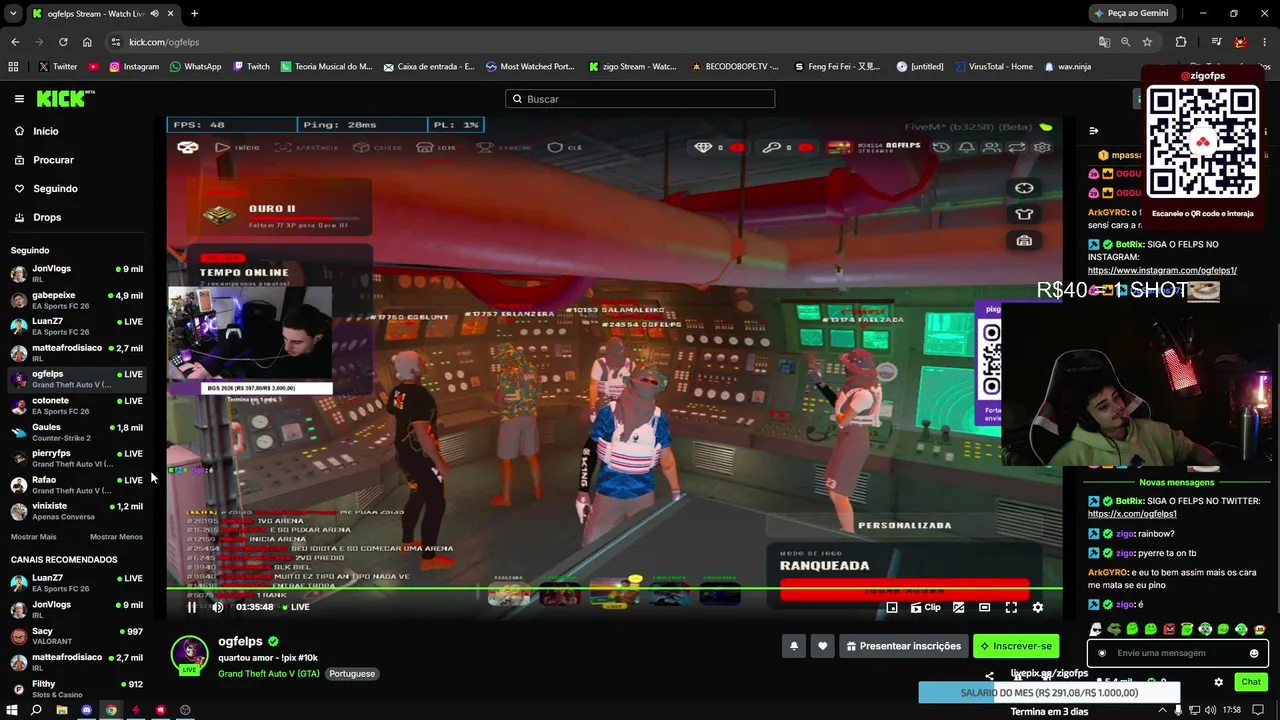Click the browser back arrow
The image size is (1280, 720).
point(15,42)
